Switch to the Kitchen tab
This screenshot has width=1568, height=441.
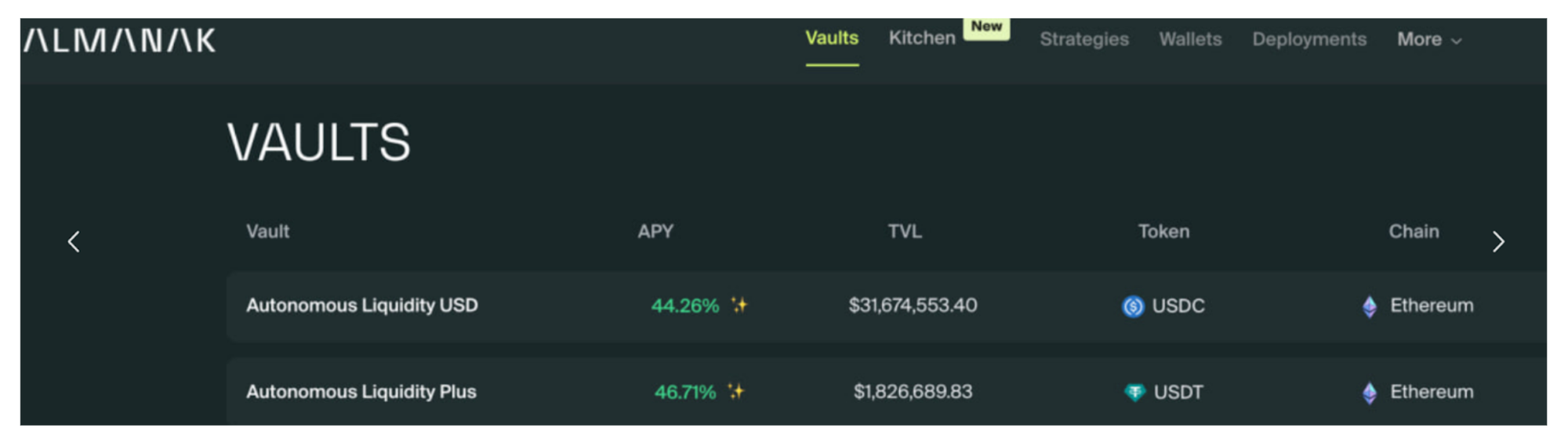coord(922,38)
